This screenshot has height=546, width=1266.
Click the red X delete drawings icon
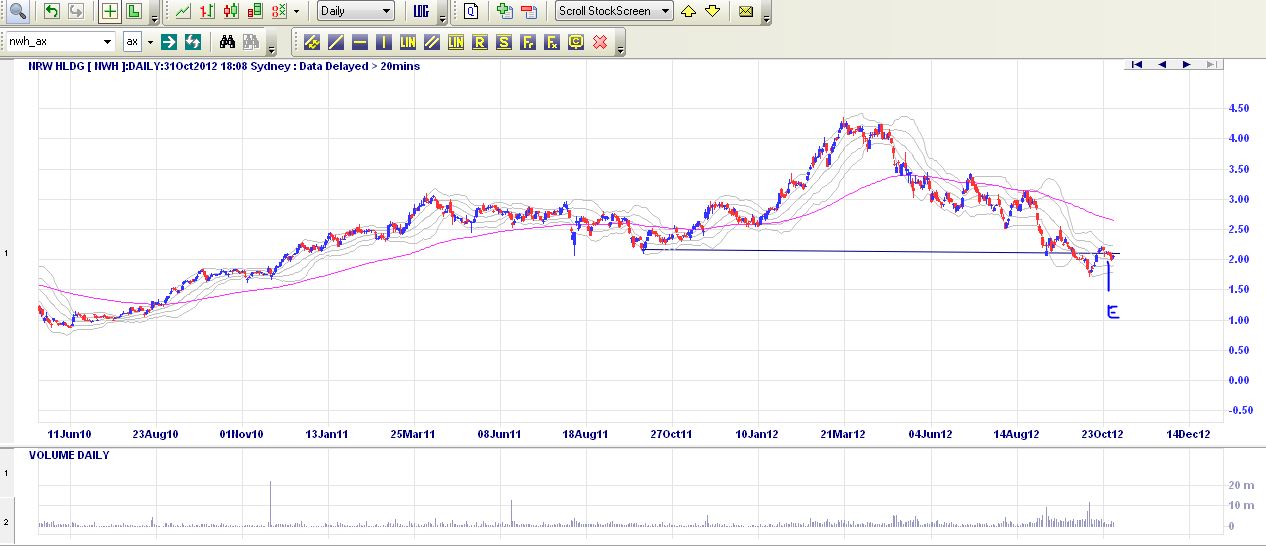599,42
